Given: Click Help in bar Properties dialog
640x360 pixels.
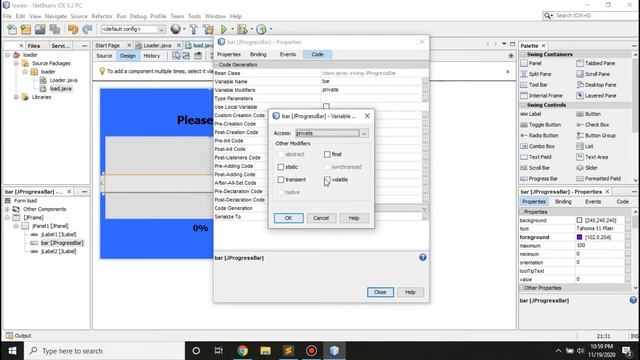Looking at the screenshot, I should point(410,292).
